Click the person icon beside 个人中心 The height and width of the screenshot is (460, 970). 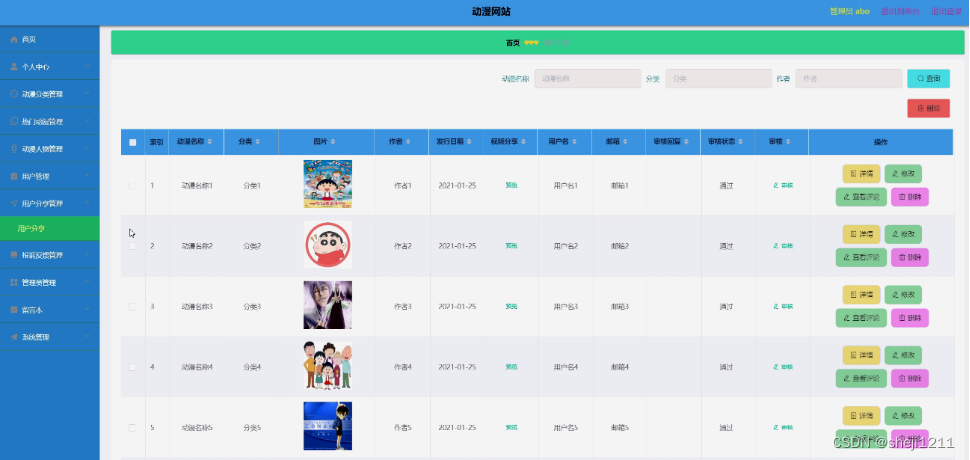click(x=14, y=67)
